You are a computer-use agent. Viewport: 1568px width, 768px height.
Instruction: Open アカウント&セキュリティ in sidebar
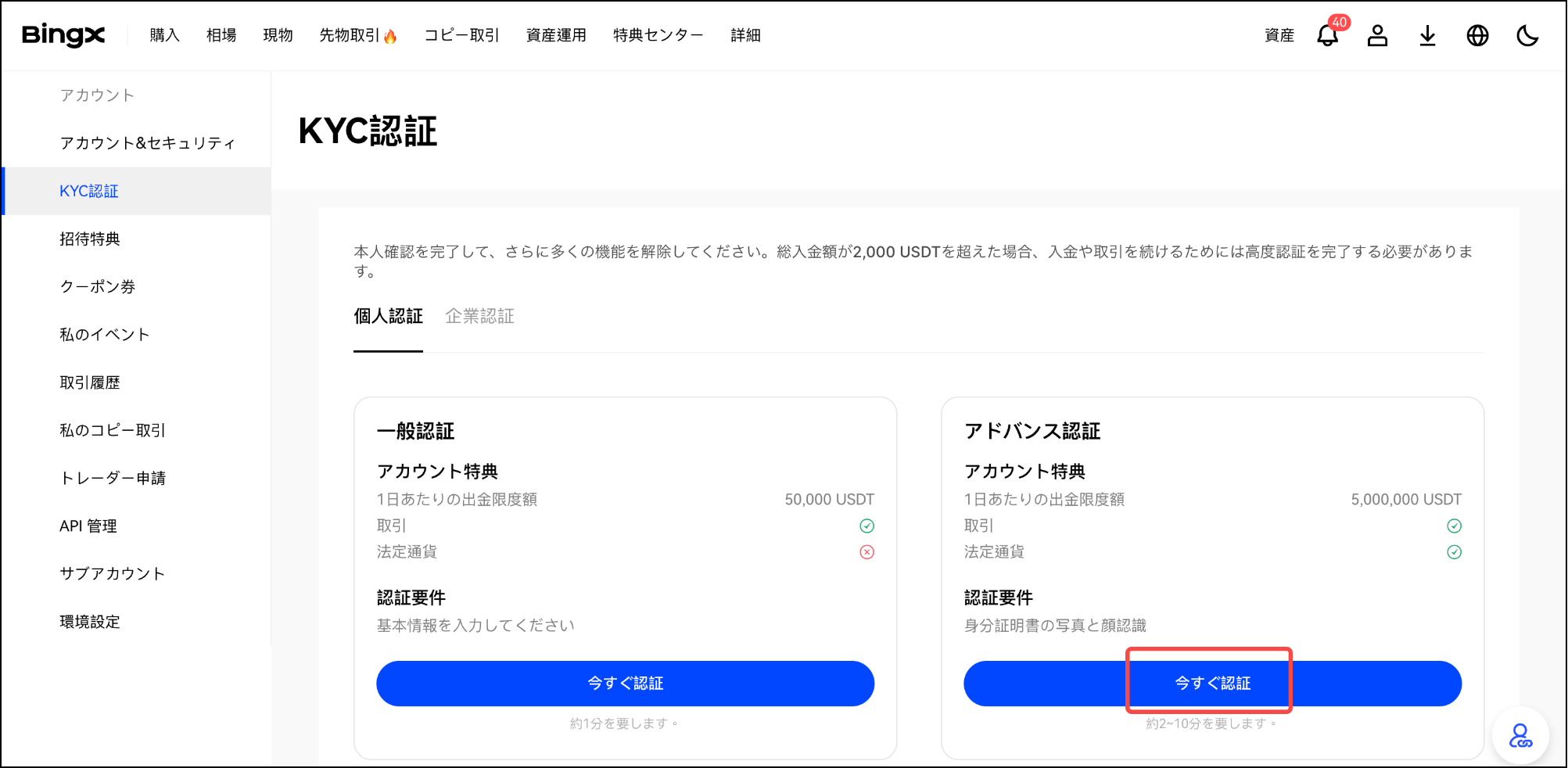point(147,143)
